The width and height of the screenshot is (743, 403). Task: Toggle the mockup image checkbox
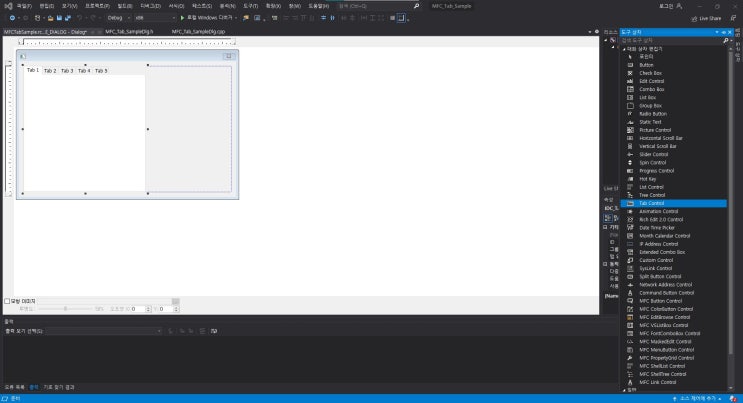pos(7,301)
